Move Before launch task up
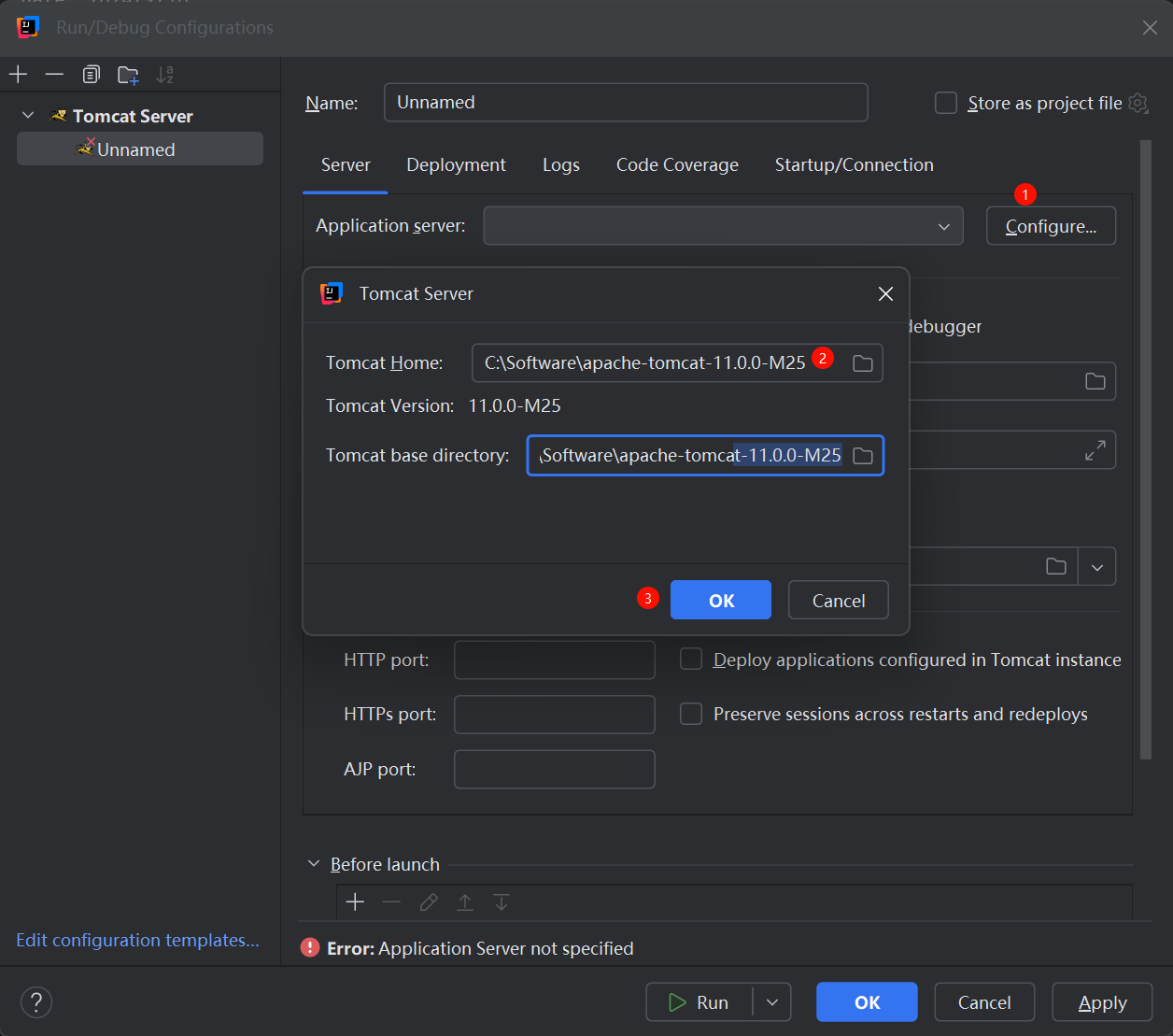 click(465, 901)
